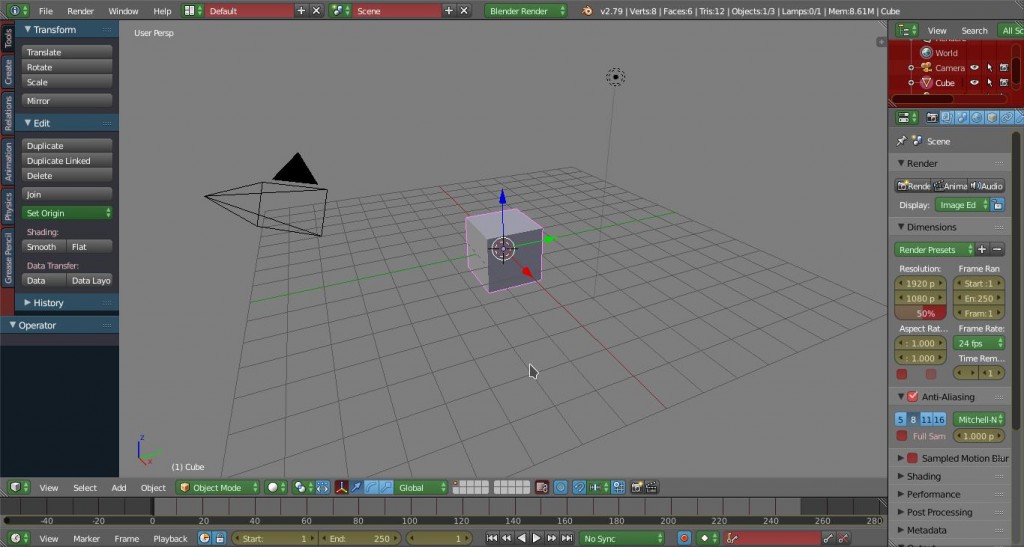Click the Duplicate Linked button
This screenshot has height=547, width=1024.
[67, 161]
